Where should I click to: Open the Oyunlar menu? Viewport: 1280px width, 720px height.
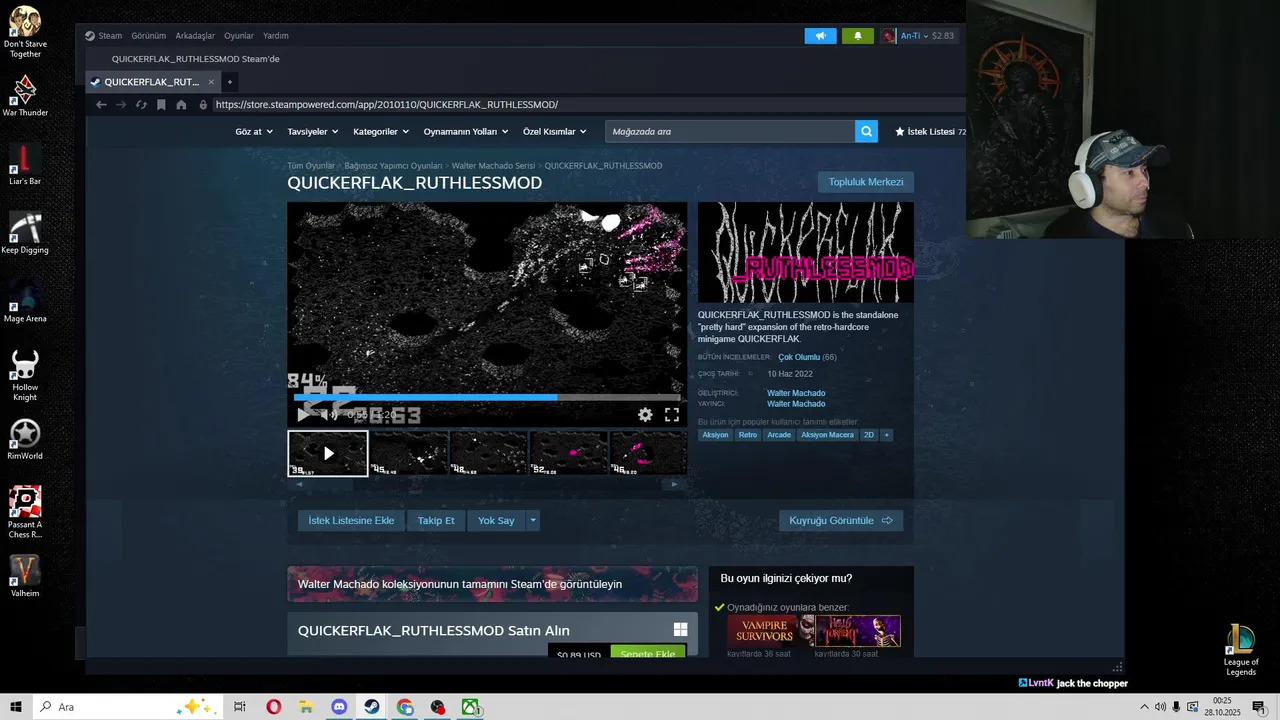(239, 36)
